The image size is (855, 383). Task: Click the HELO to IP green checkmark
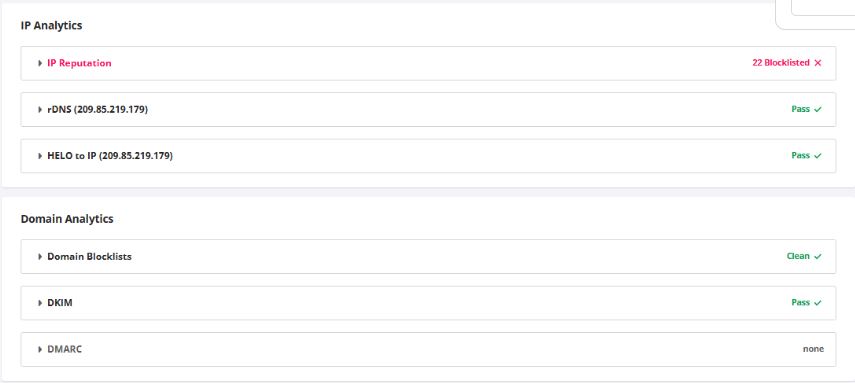817,156
